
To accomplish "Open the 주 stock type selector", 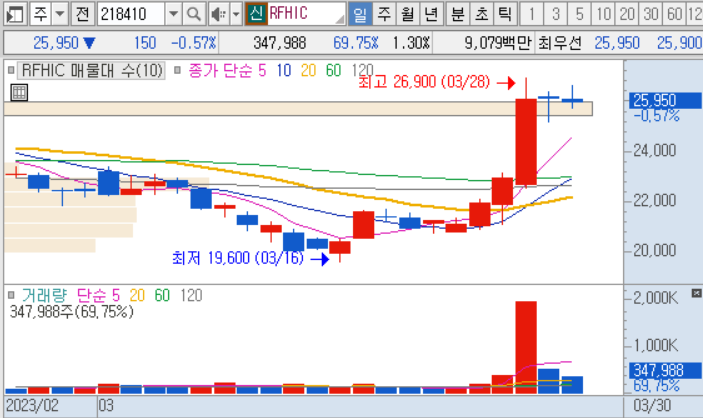I will click(40, 14).
